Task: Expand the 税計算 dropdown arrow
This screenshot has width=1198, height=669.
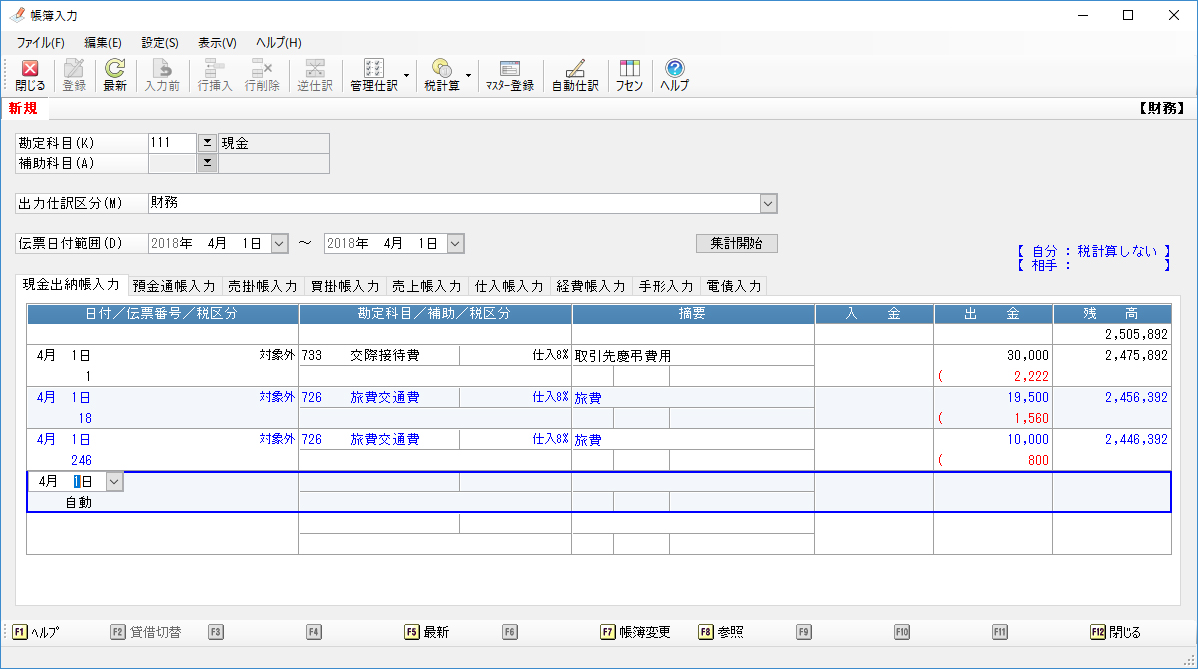Action: pyautogui.click(x=468, y=76)
